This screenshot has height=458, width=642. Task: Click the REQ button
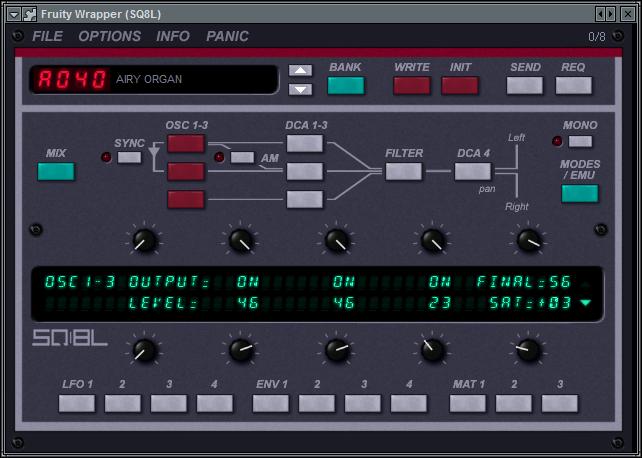(573, 86)
